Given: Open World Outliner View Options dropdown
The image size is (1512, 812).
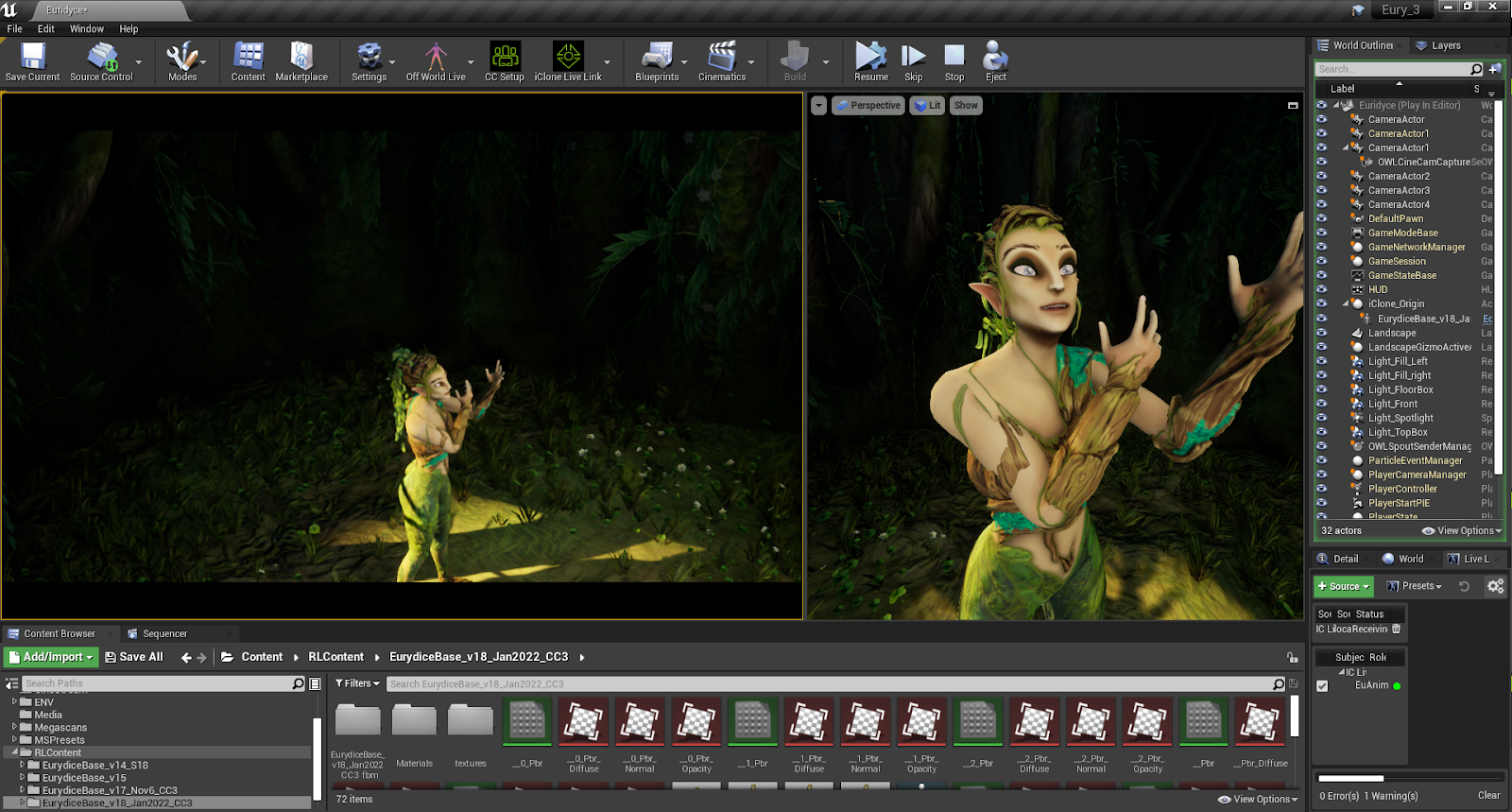Looking at the screenshot, I should [x=1462, y=531].
